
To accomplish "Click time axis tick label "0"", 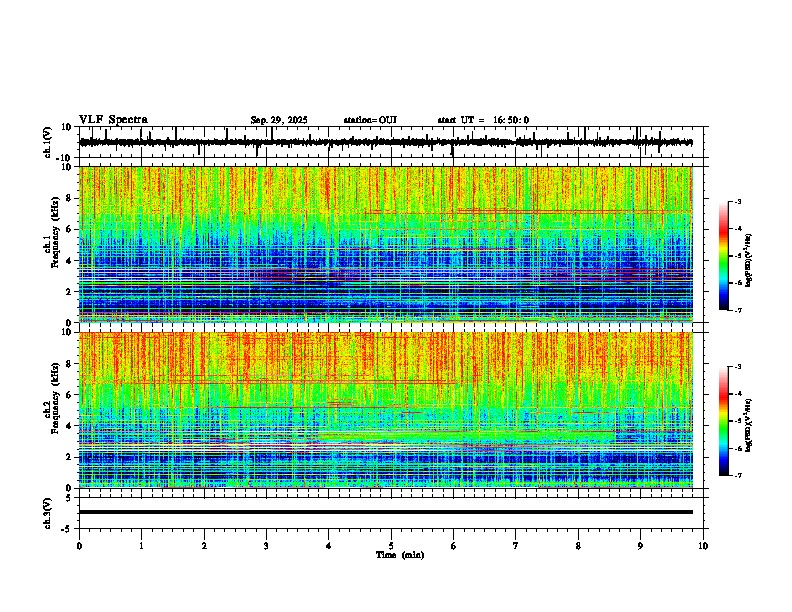I will pyautogui.click(x=79, y=546).
